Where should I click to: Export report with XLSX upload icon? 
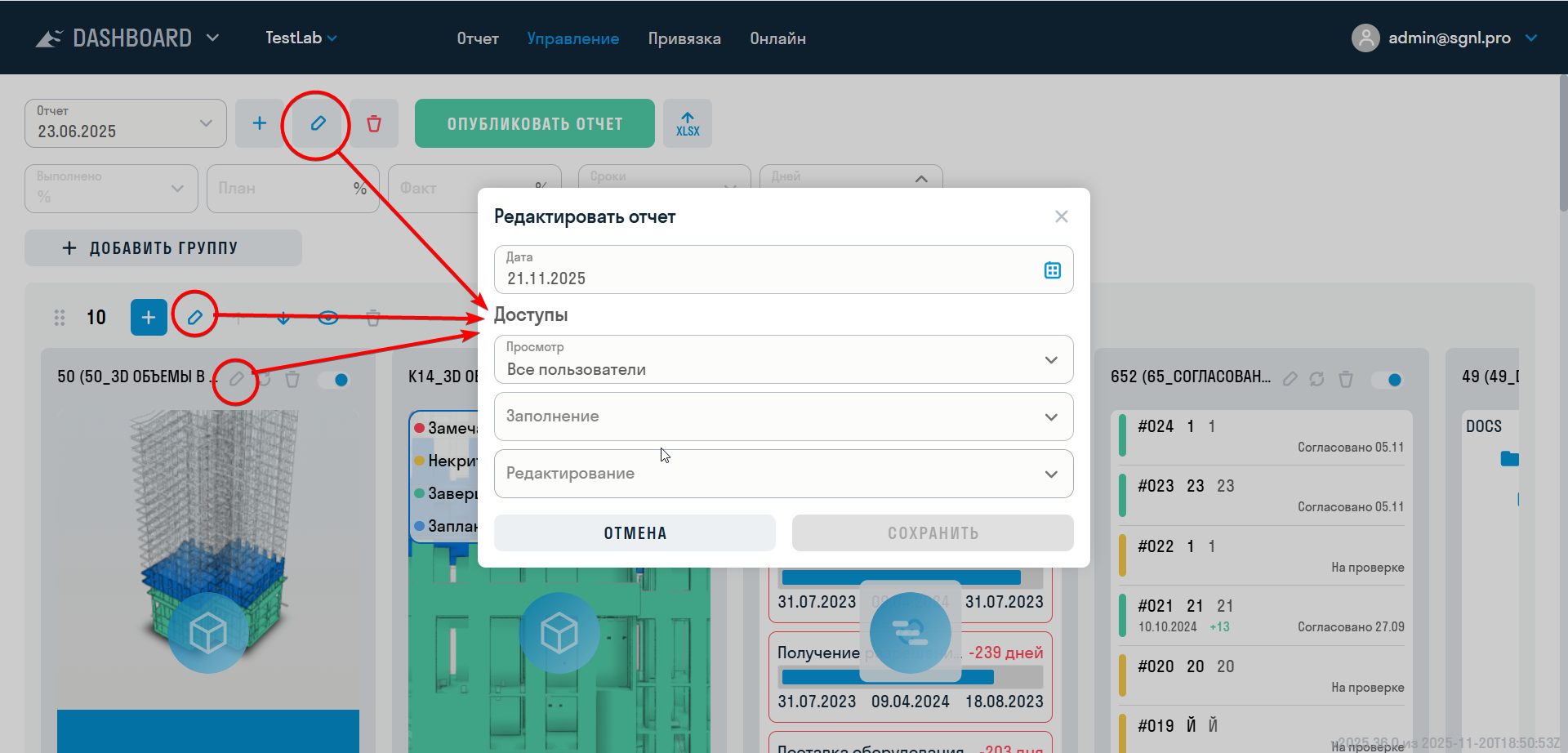[x=688, y=123]
